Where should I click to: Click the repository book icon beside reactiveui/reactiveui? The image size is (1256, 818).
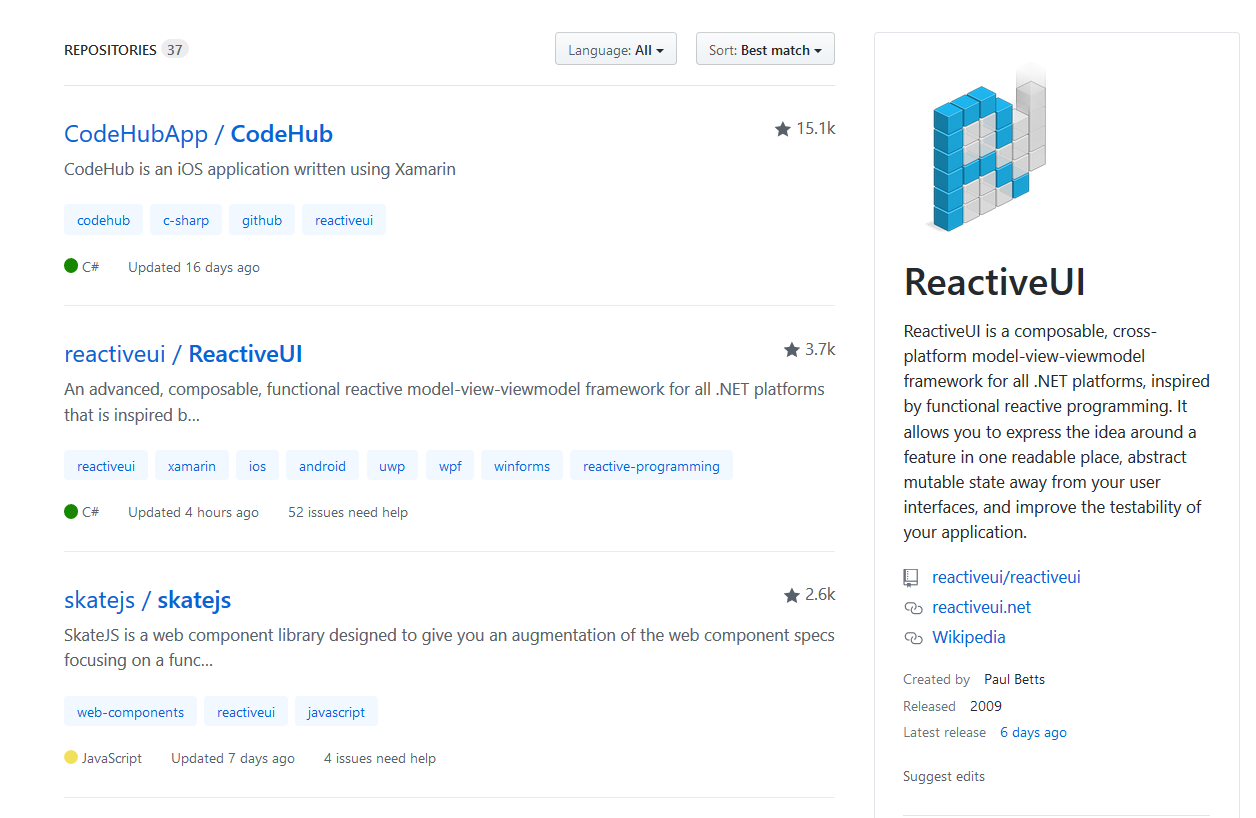pos(910,577)
